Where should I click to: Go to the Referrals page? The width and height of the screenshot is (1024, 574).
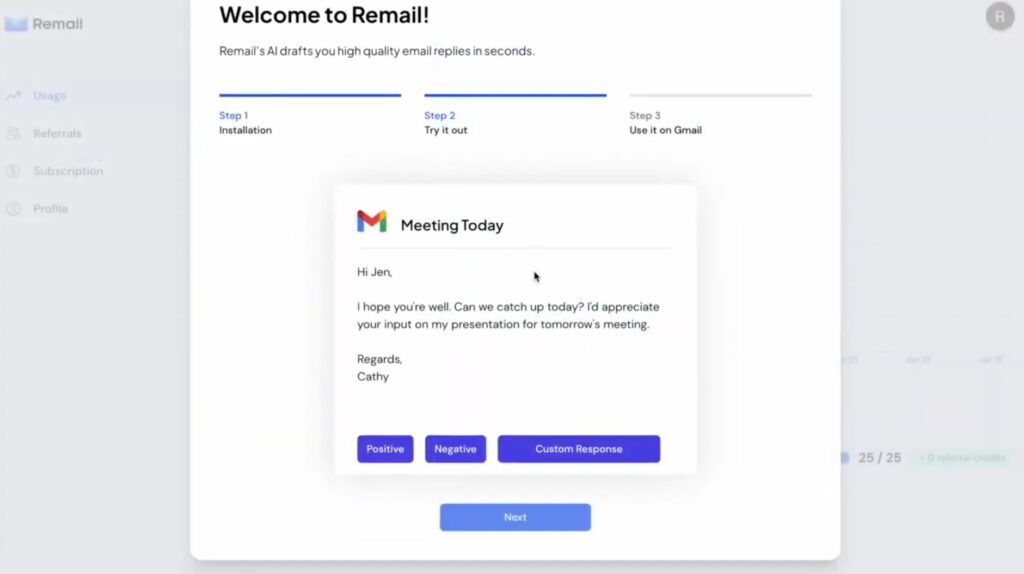coord(57,133)
